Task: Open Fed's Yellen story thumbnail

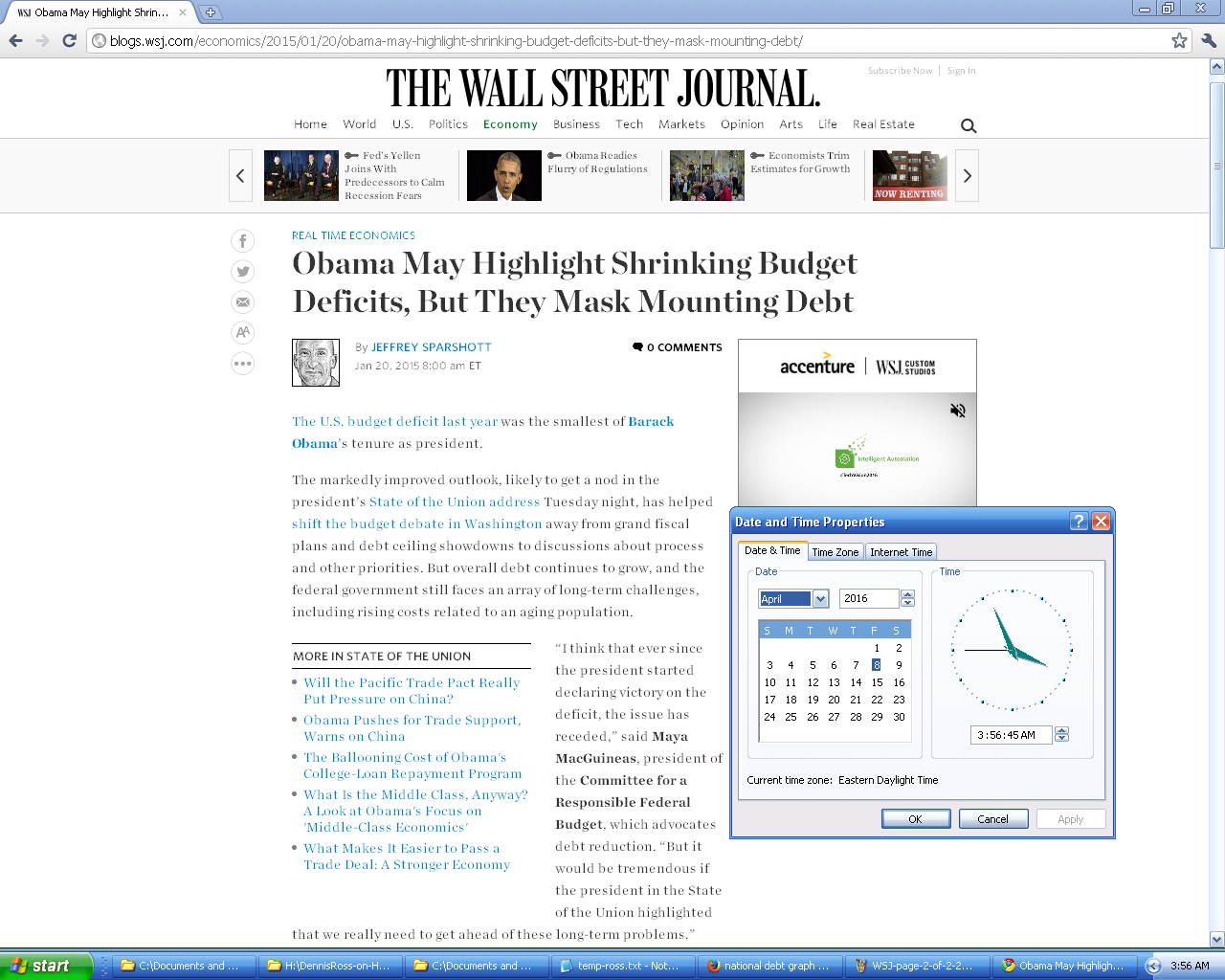Action: (301, 176)
